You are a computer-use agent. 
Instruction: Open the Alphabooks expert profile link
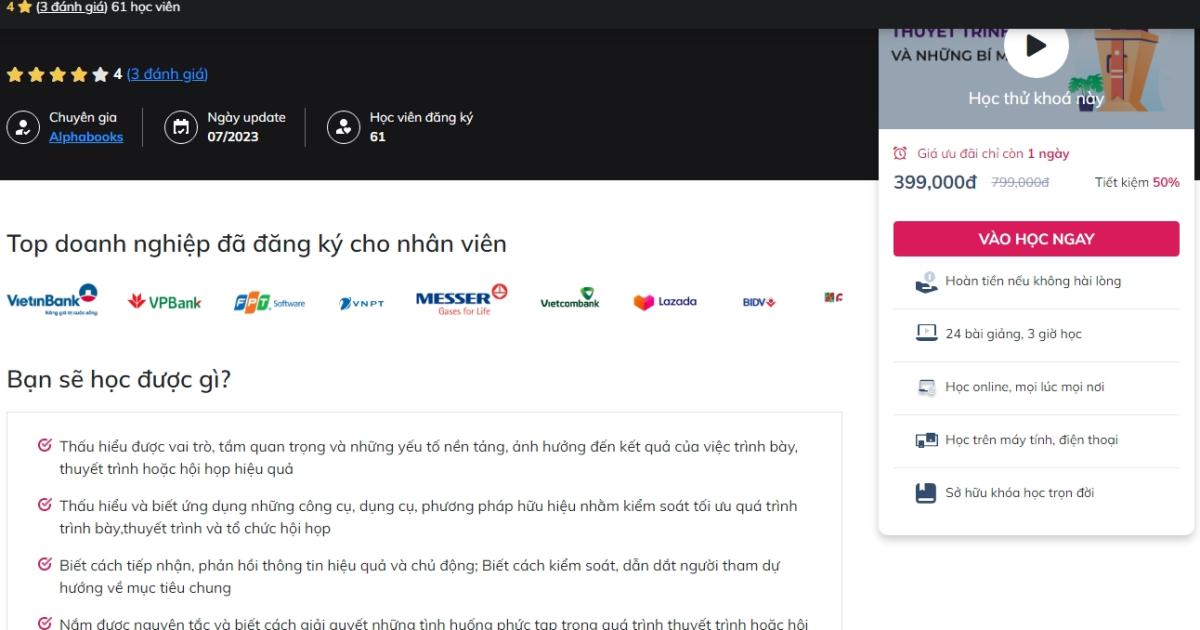(x=85, y=136)
